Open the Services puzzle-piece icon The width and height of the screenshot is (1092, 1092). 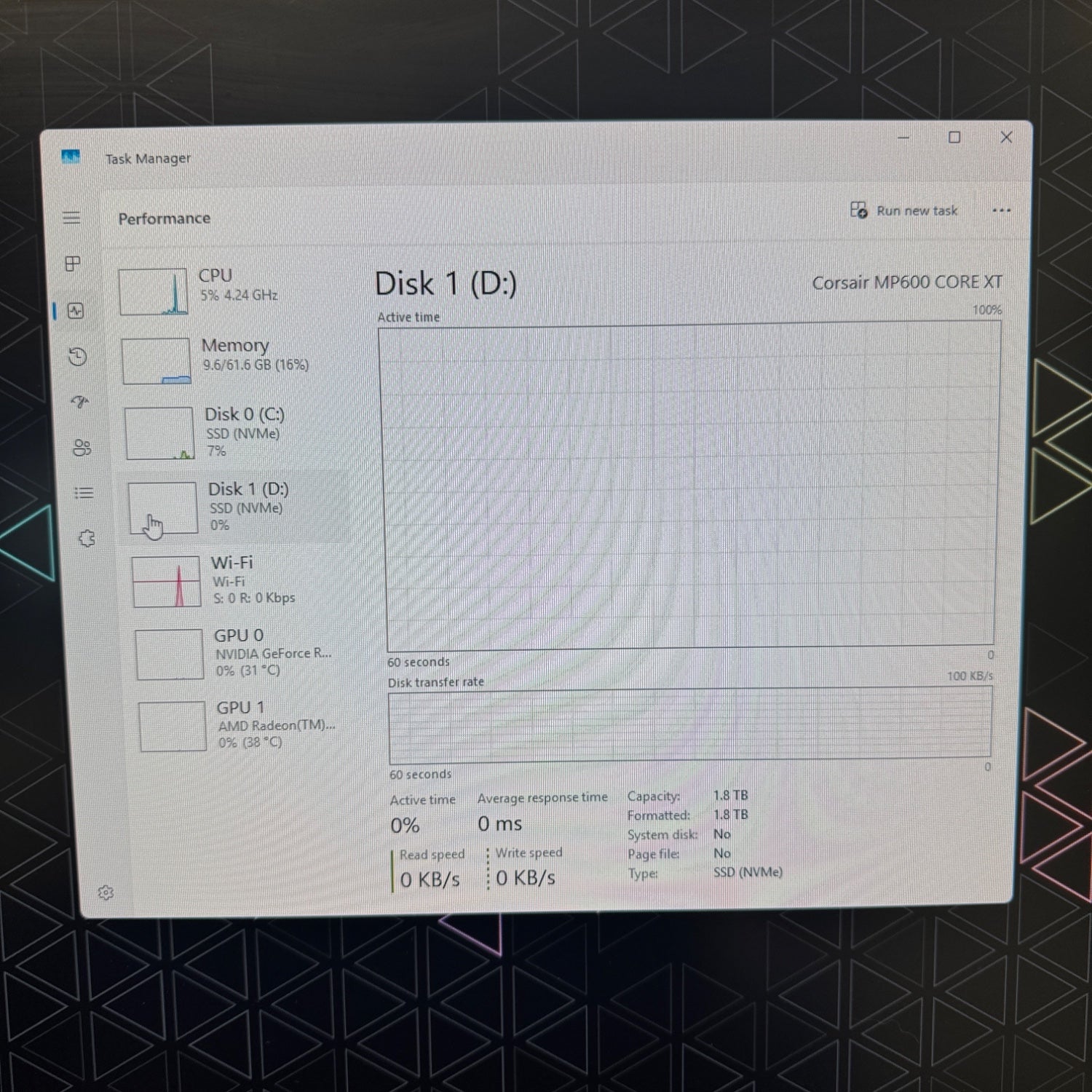pyautogui.click(x=87, y=537)
